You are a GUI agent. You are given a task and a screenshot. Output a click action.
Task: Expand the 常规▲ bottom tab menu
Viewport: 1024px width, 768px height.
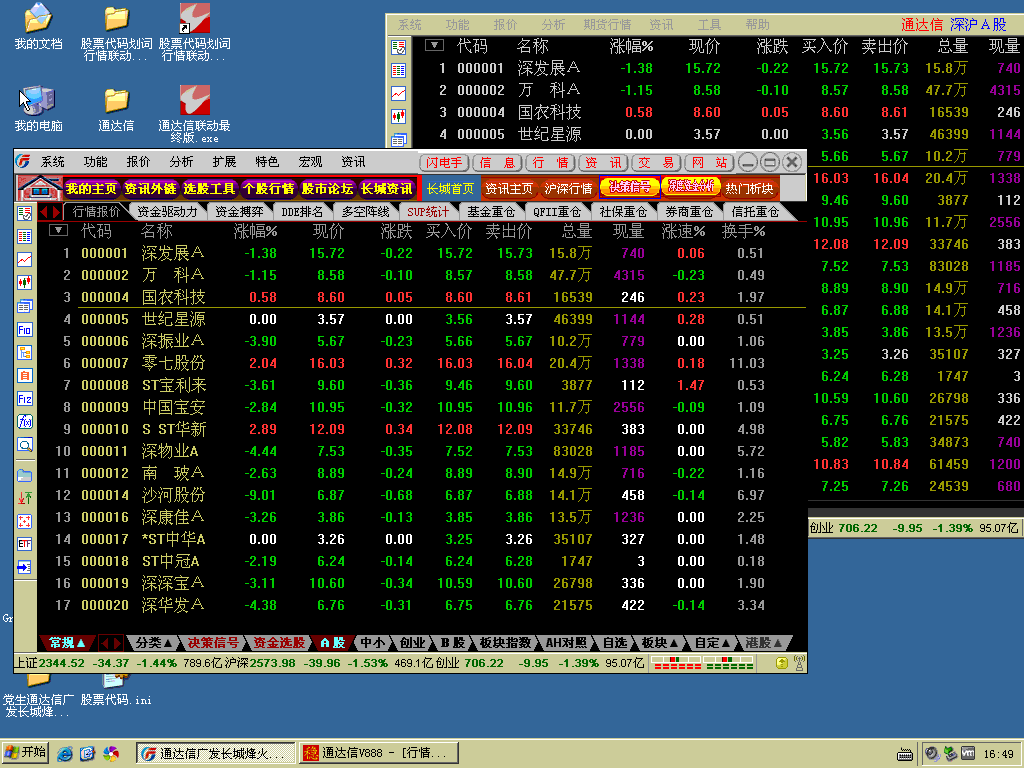pyautogui.click(x=68, y=643)
